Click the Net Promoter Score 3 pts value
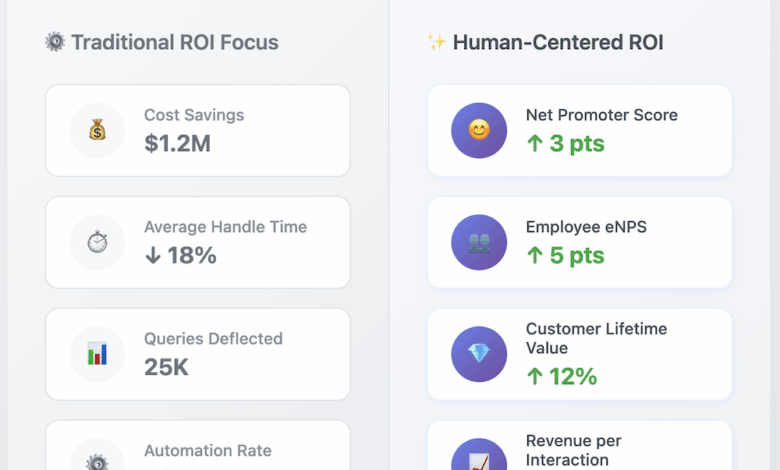 [x=565, y=143]
